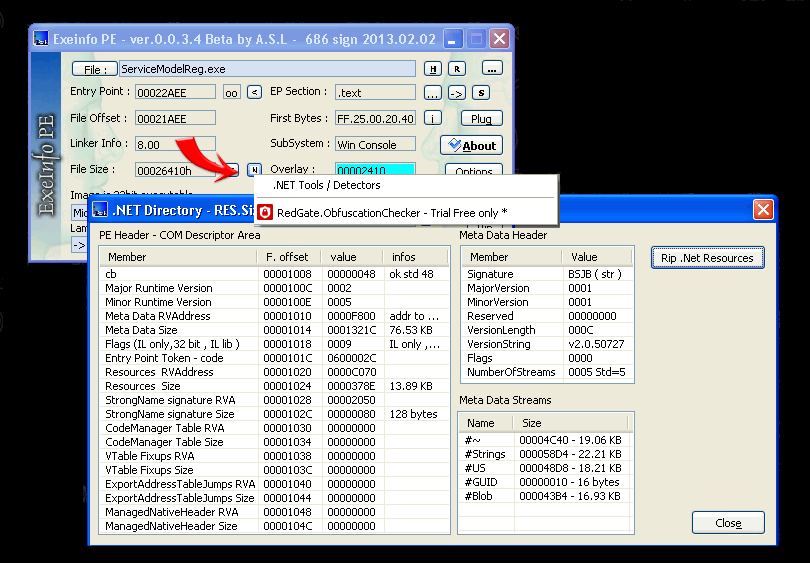
Task: Click the File Size 00026410h field
Action: 176,170
